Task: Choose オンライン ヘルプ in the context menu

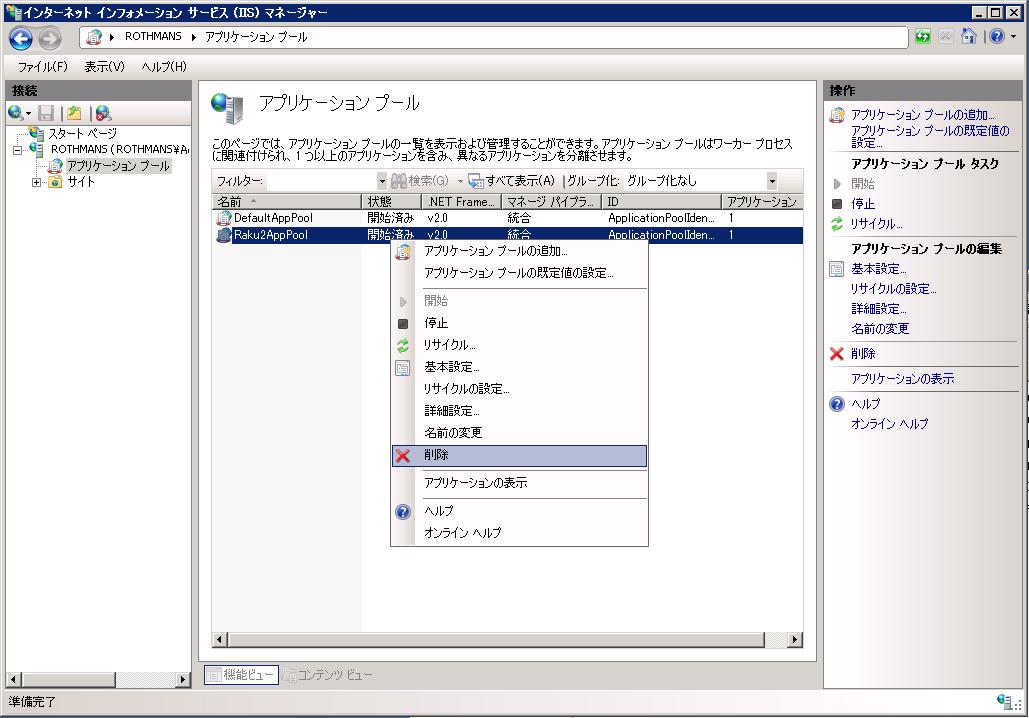Action: click(519, 533)
